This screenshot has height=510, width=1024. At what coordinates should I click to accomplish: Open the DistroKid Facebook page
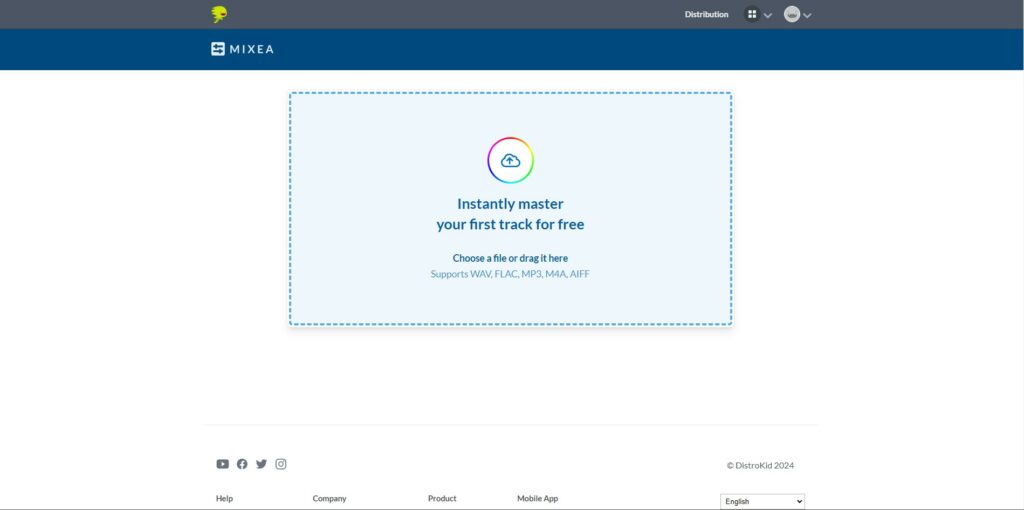coord(242,464)
